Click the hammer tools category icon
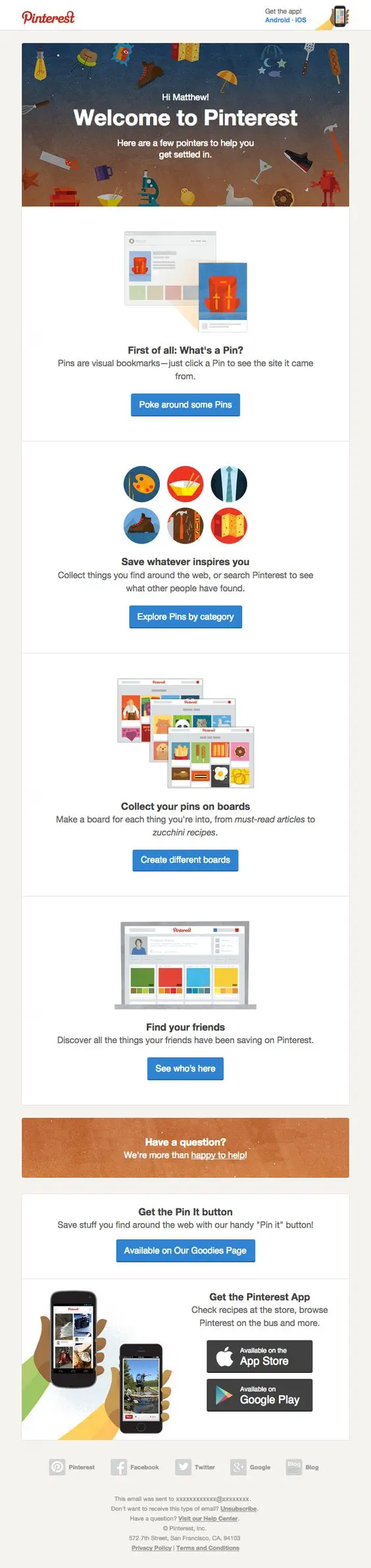Screen dimensions: 371x1568 click(185, 526)
